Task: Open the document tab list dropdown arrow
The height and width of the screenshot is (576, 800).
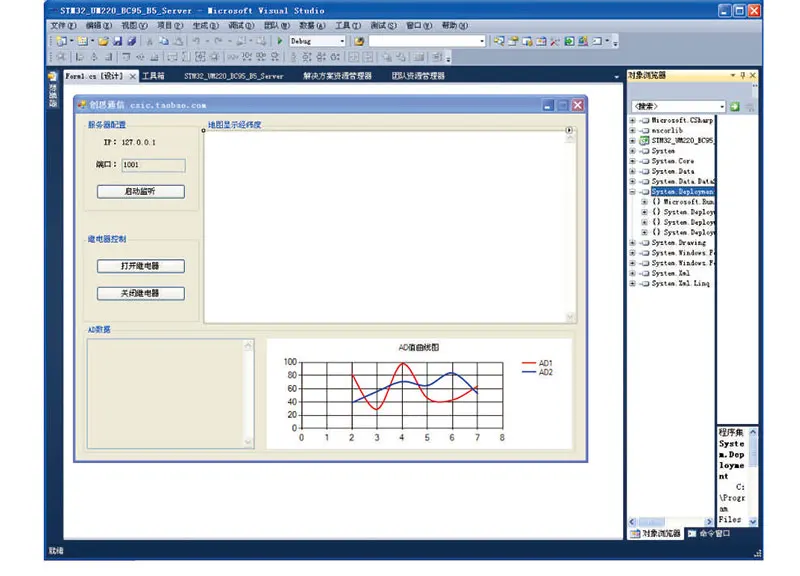Action: pos(616,77)
